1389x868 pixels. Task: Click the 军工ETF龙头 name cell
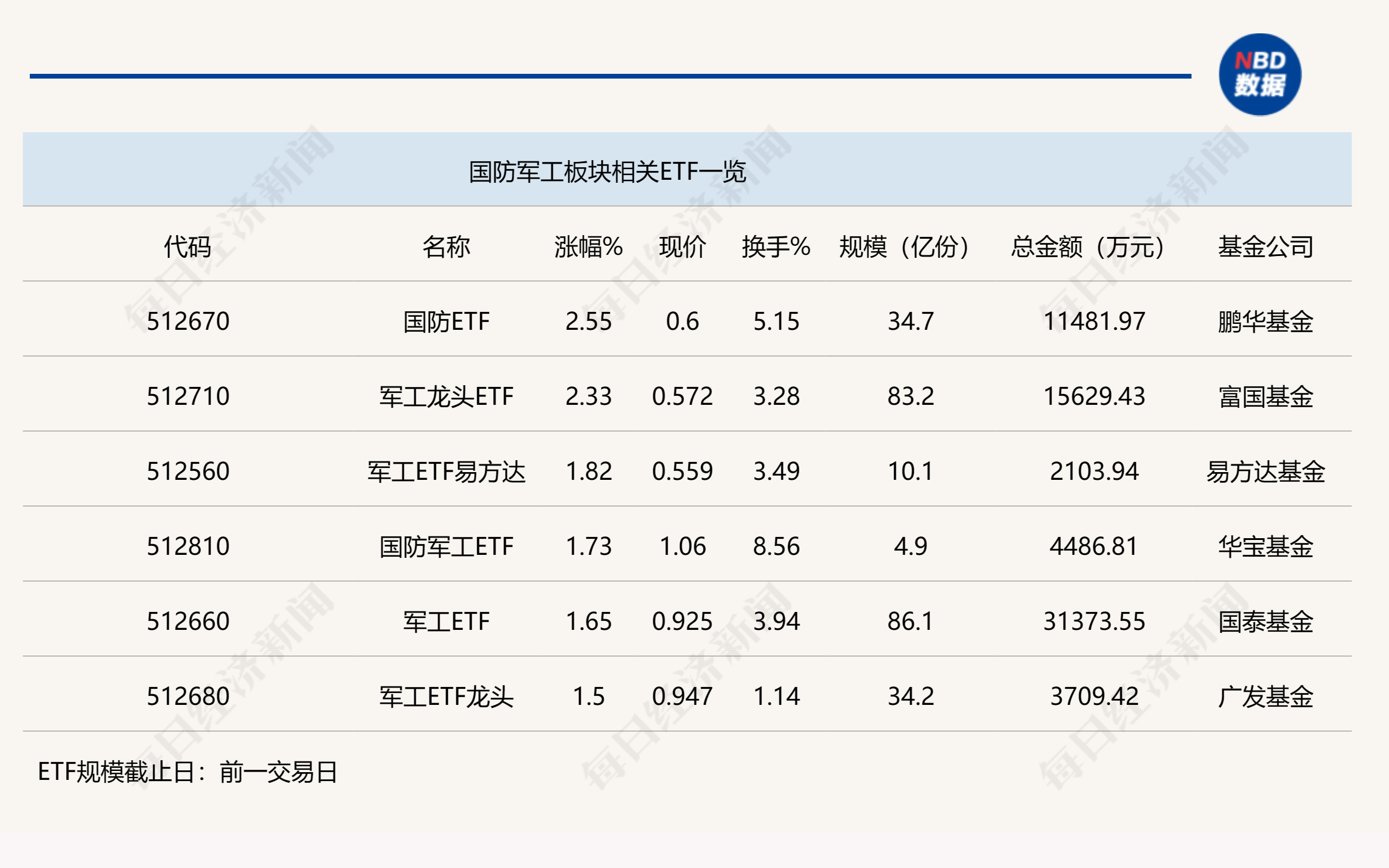click(x=446, y=697)
